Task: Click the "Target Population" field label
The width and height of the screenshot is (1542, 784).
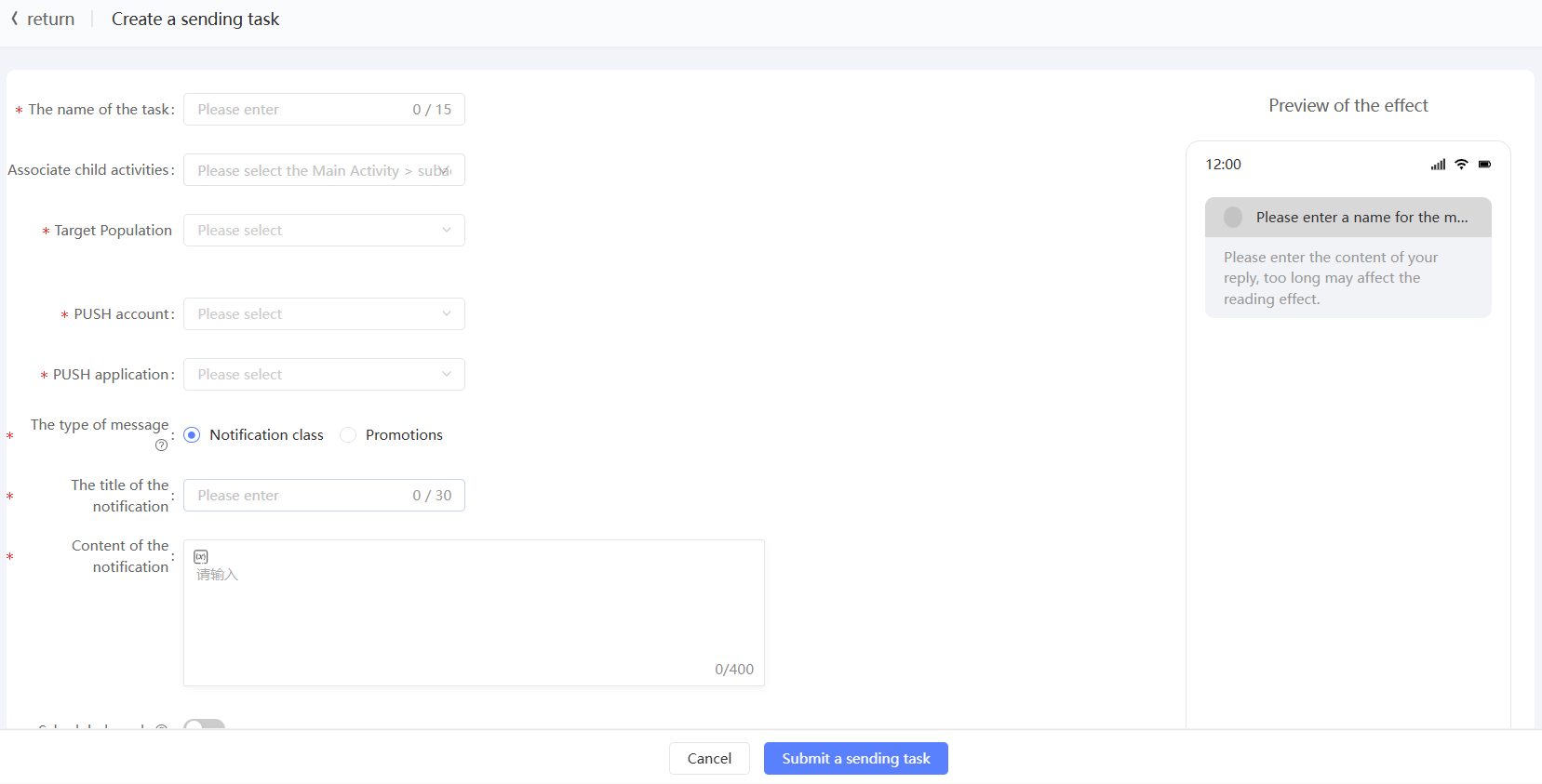Action: (x=113, y=231)
